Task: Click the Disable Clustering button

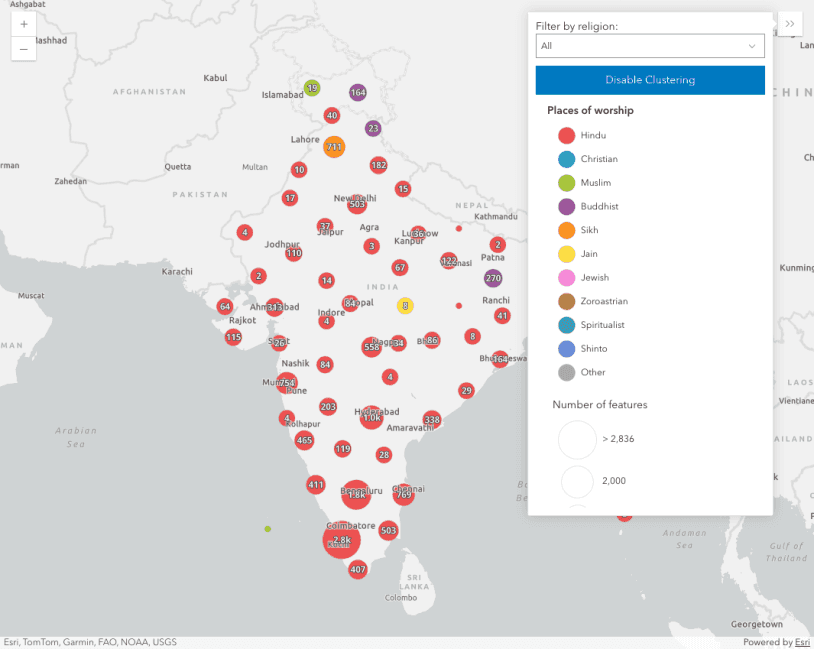Action: coord(650,80)
